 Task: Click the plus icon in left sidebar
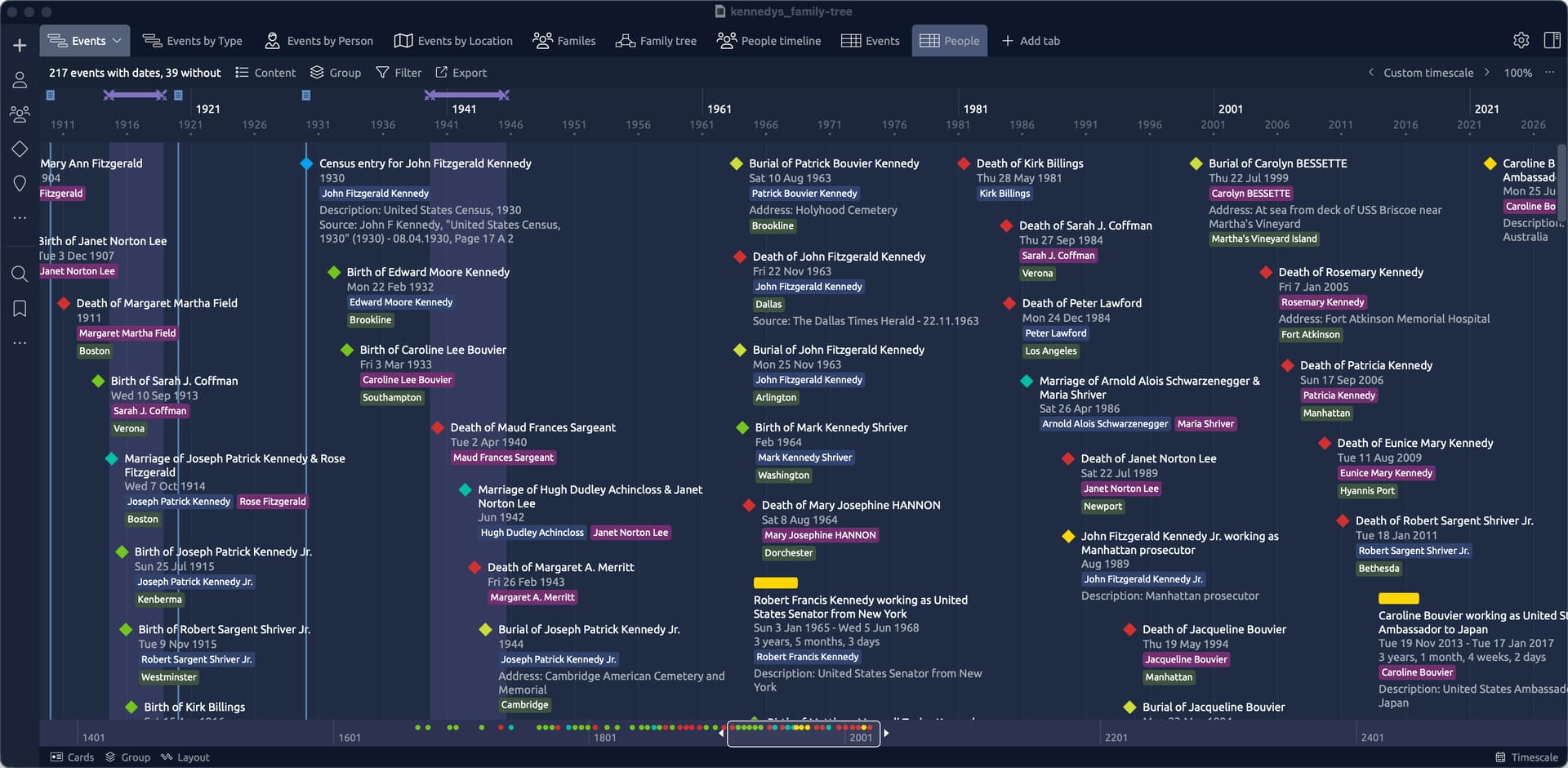[20, 45]
